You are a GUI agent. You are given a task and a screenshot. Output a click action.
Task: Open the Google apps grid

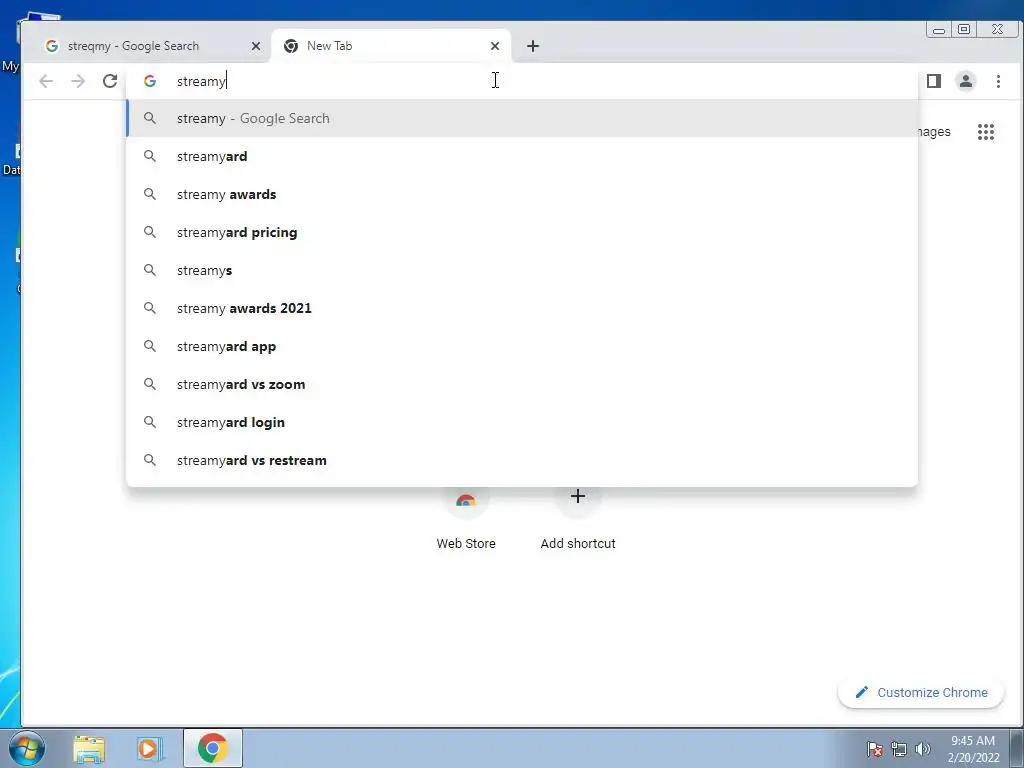pos(985,132)
